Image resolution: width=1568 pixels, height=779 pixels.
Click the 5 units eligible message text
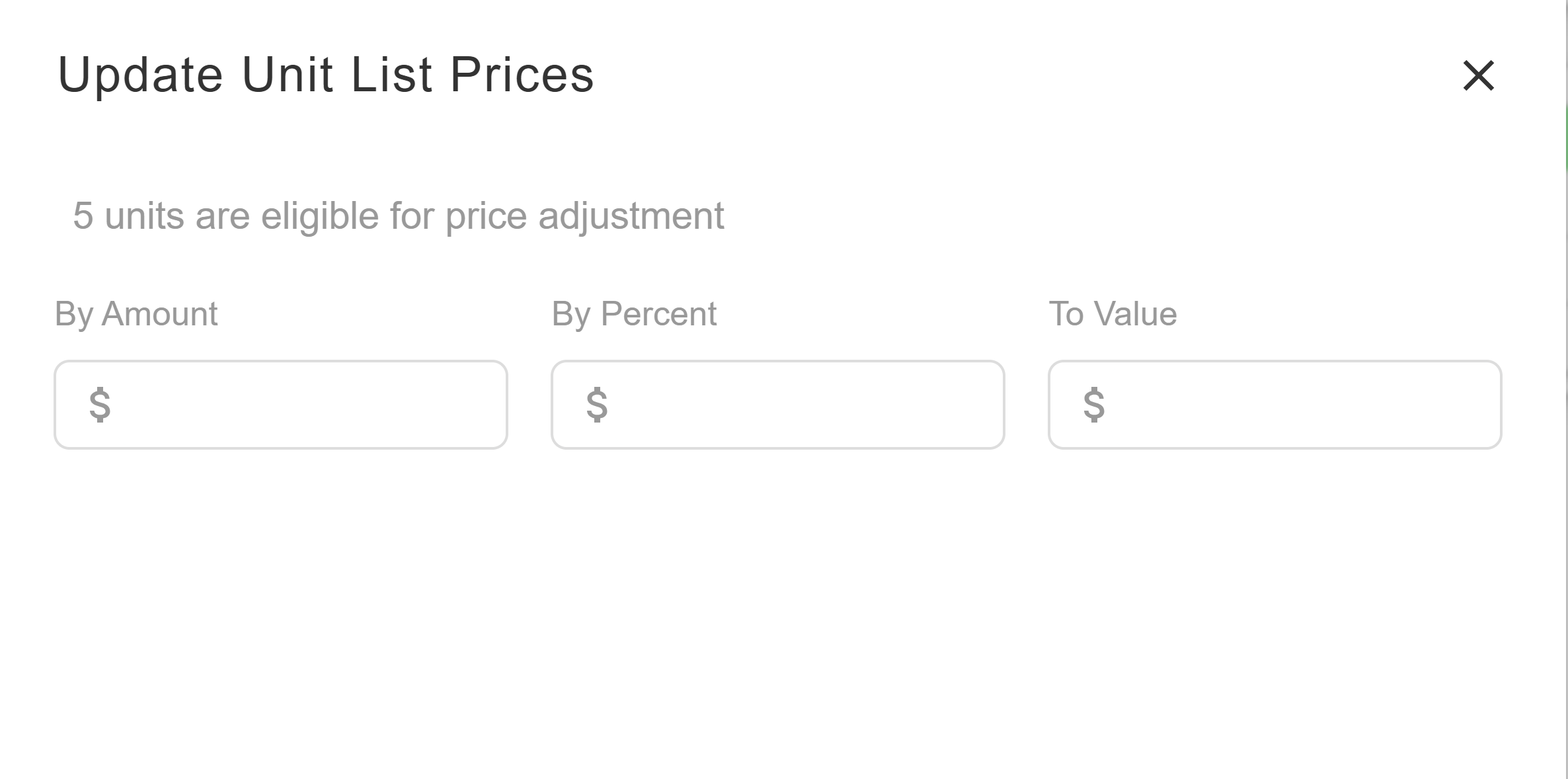(x=398, y=215)
